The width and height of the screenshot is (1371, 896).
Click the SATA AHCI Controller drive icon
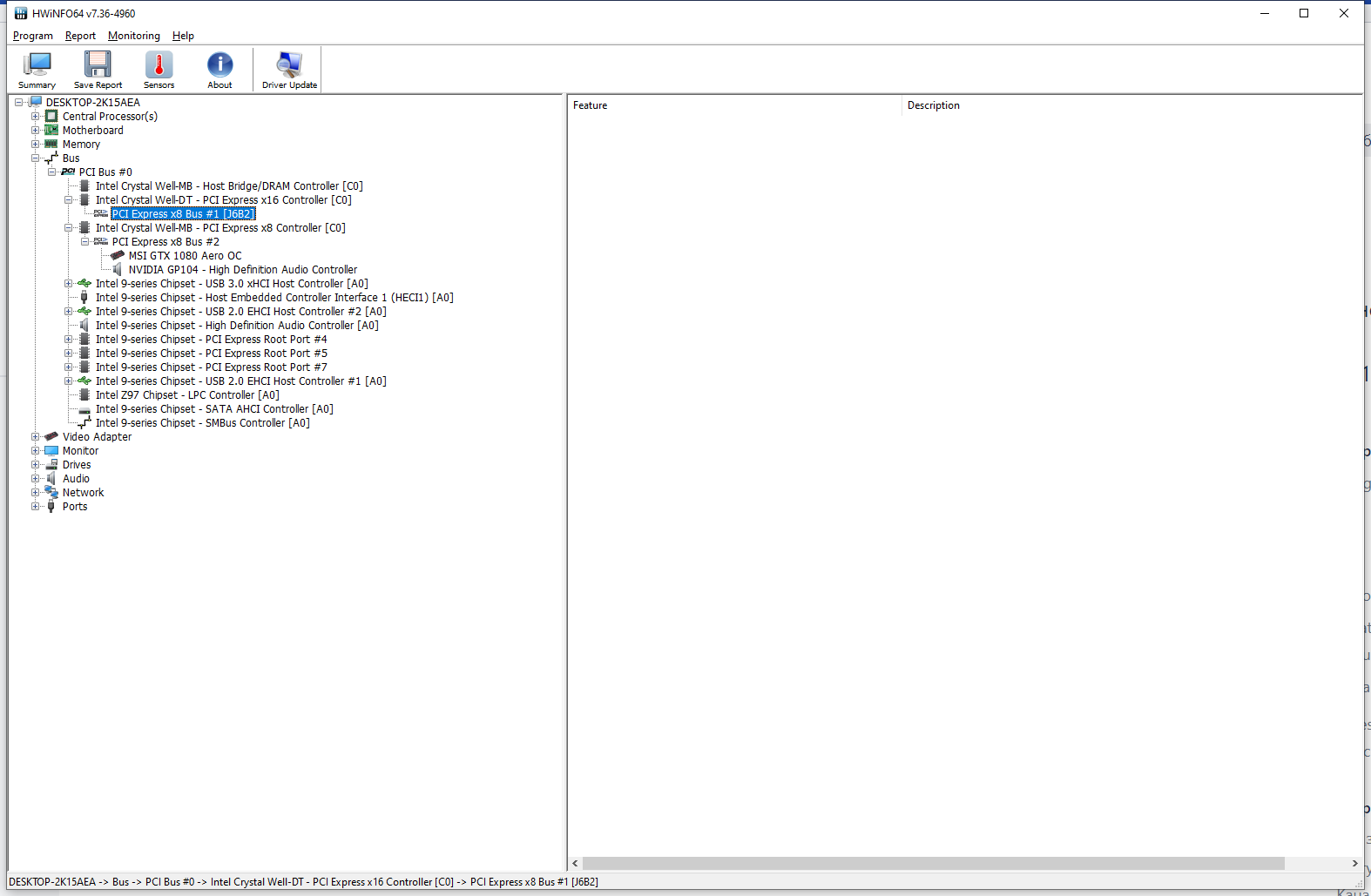tap(84, 409)
